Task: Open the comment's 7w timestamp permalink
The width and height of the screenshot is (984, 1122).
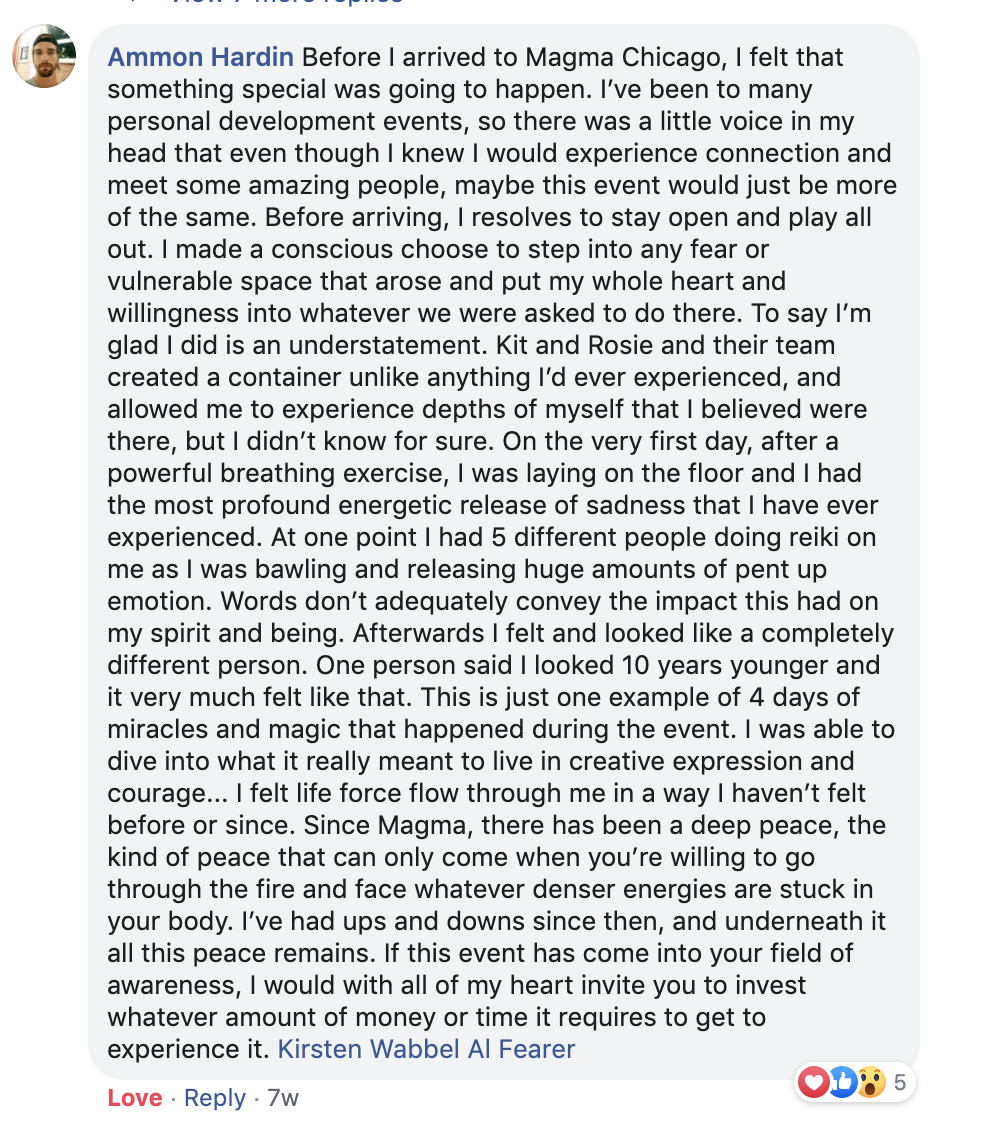Action: click(x=283, y=1098)
